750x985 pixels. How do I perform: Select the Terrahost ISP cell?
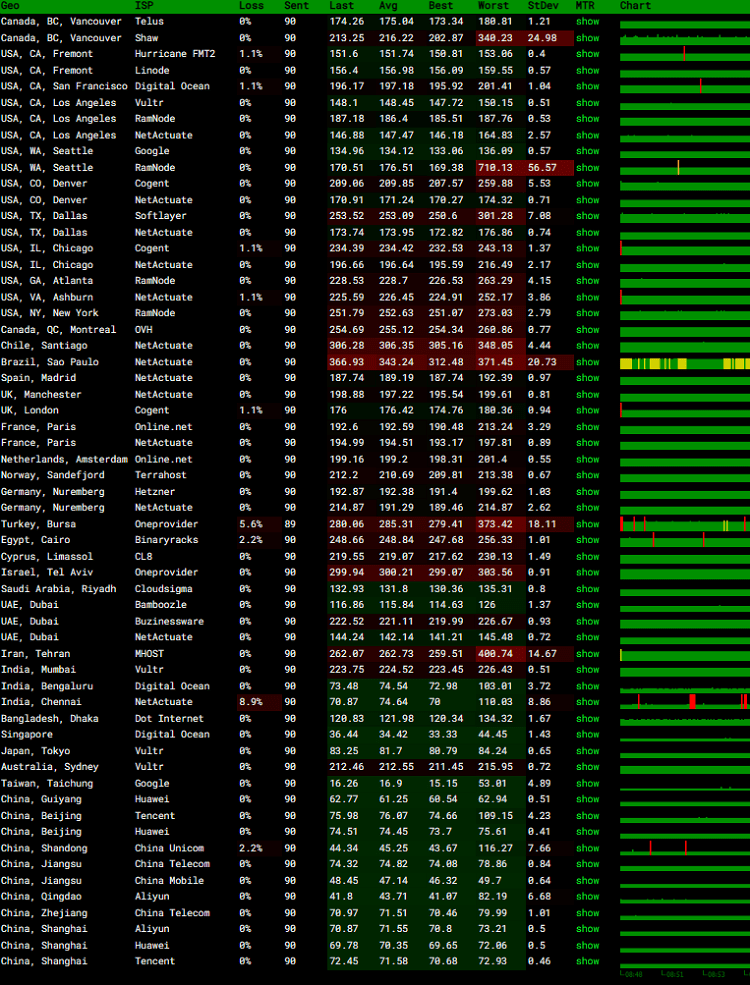[x=160, y=475]
